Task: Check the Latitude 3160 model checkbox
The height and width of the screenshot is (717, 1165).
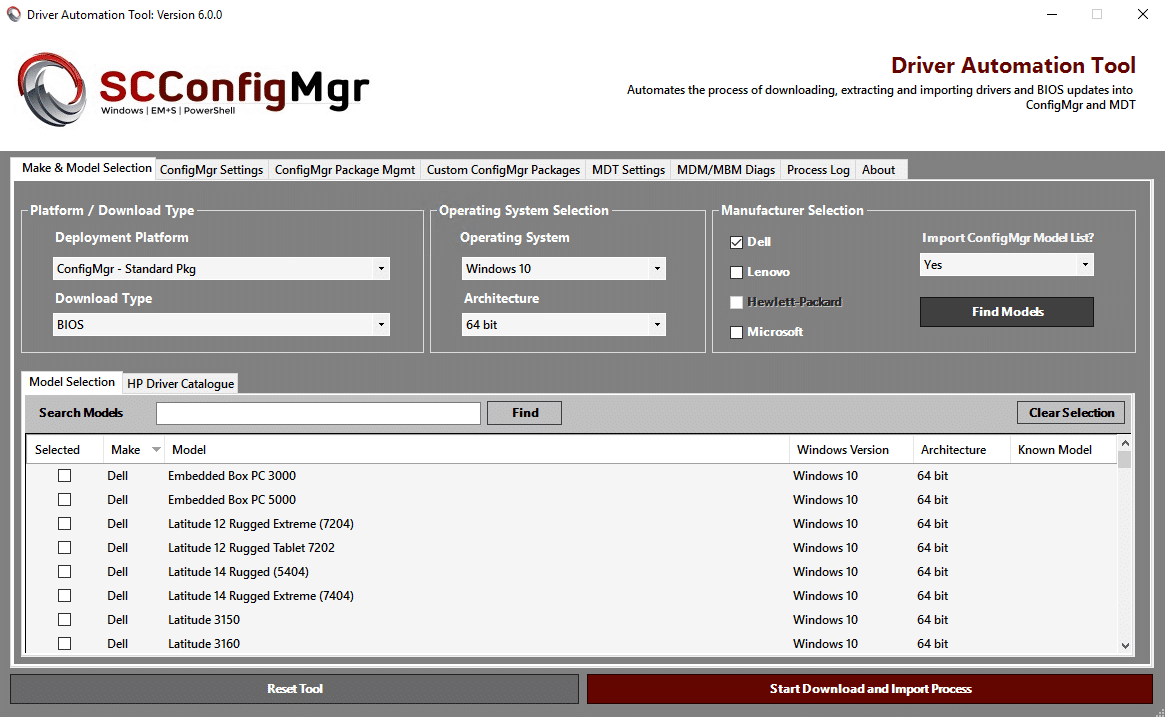Action: [65, 643]
